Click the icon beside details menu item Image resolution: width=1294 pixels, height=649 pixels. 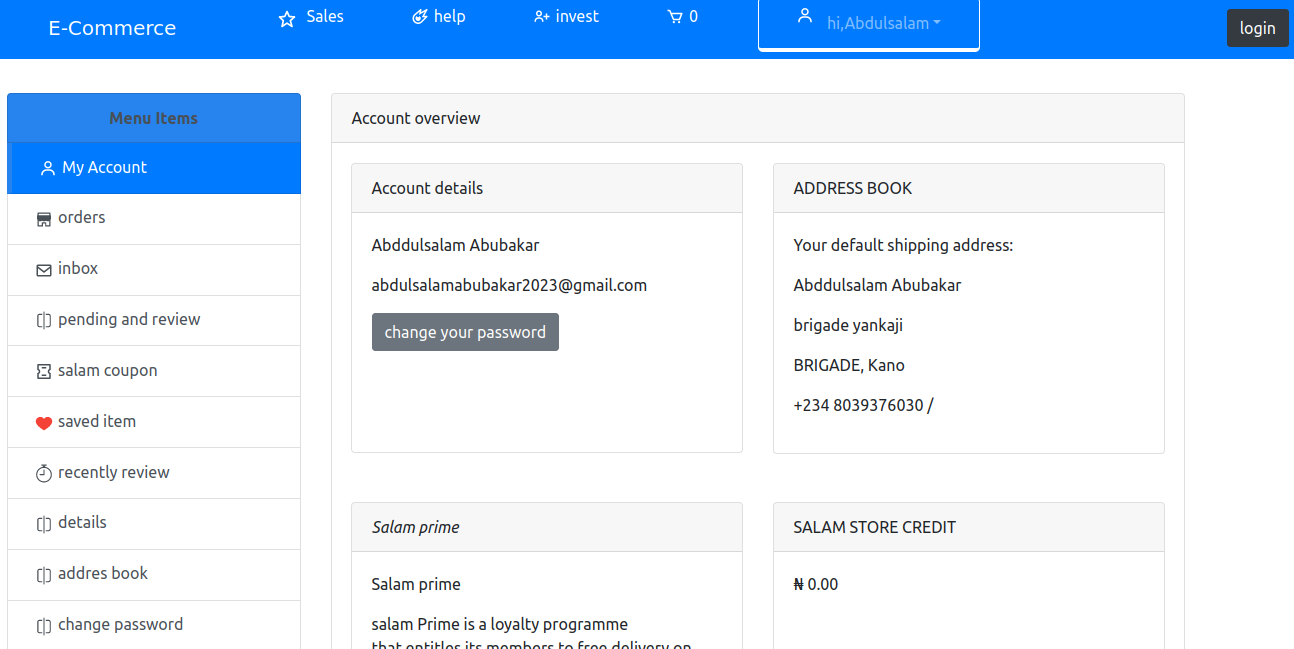coord(44,524)
